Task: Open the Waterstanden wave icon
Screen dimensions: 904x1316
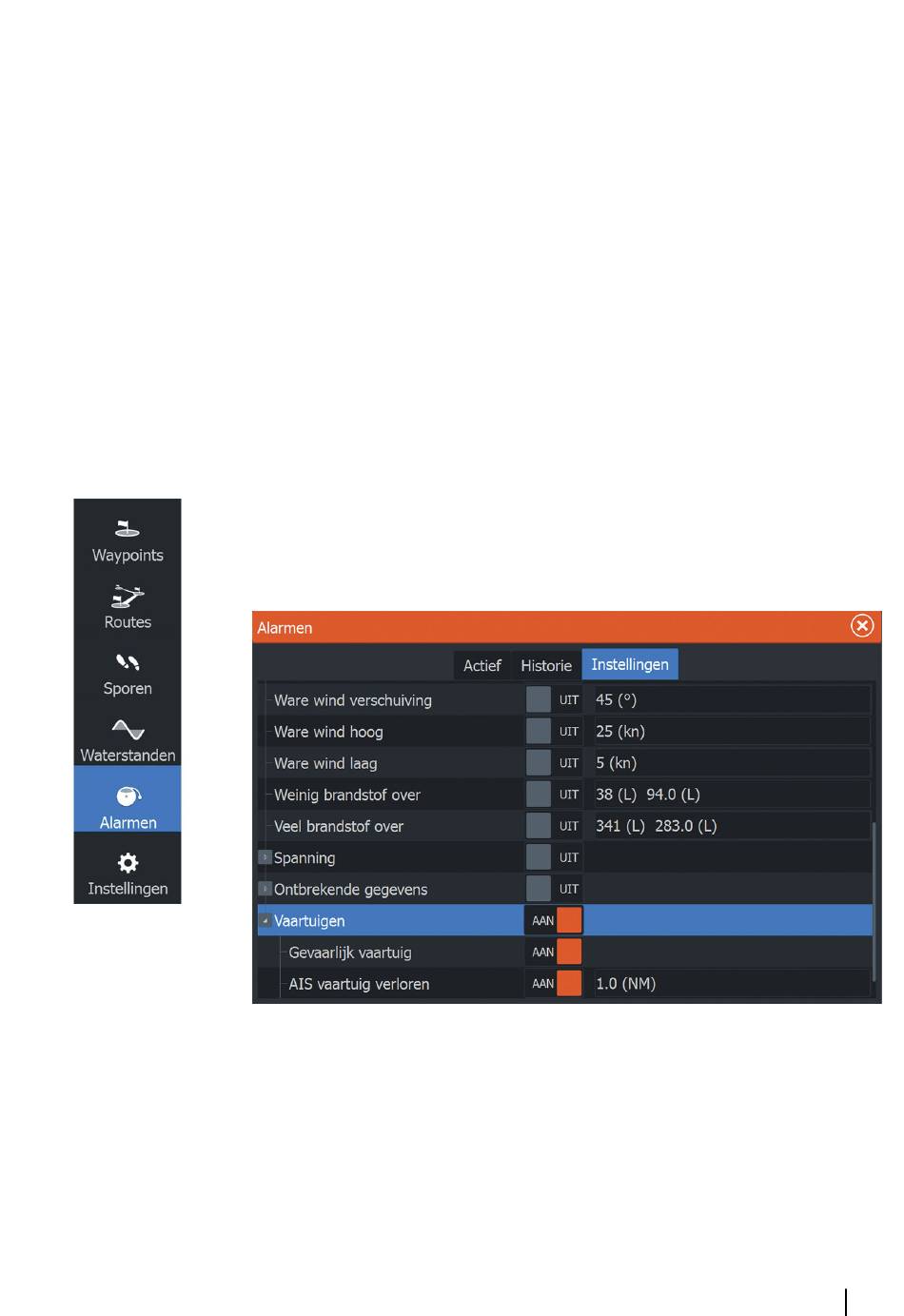Action: point(128,730)
